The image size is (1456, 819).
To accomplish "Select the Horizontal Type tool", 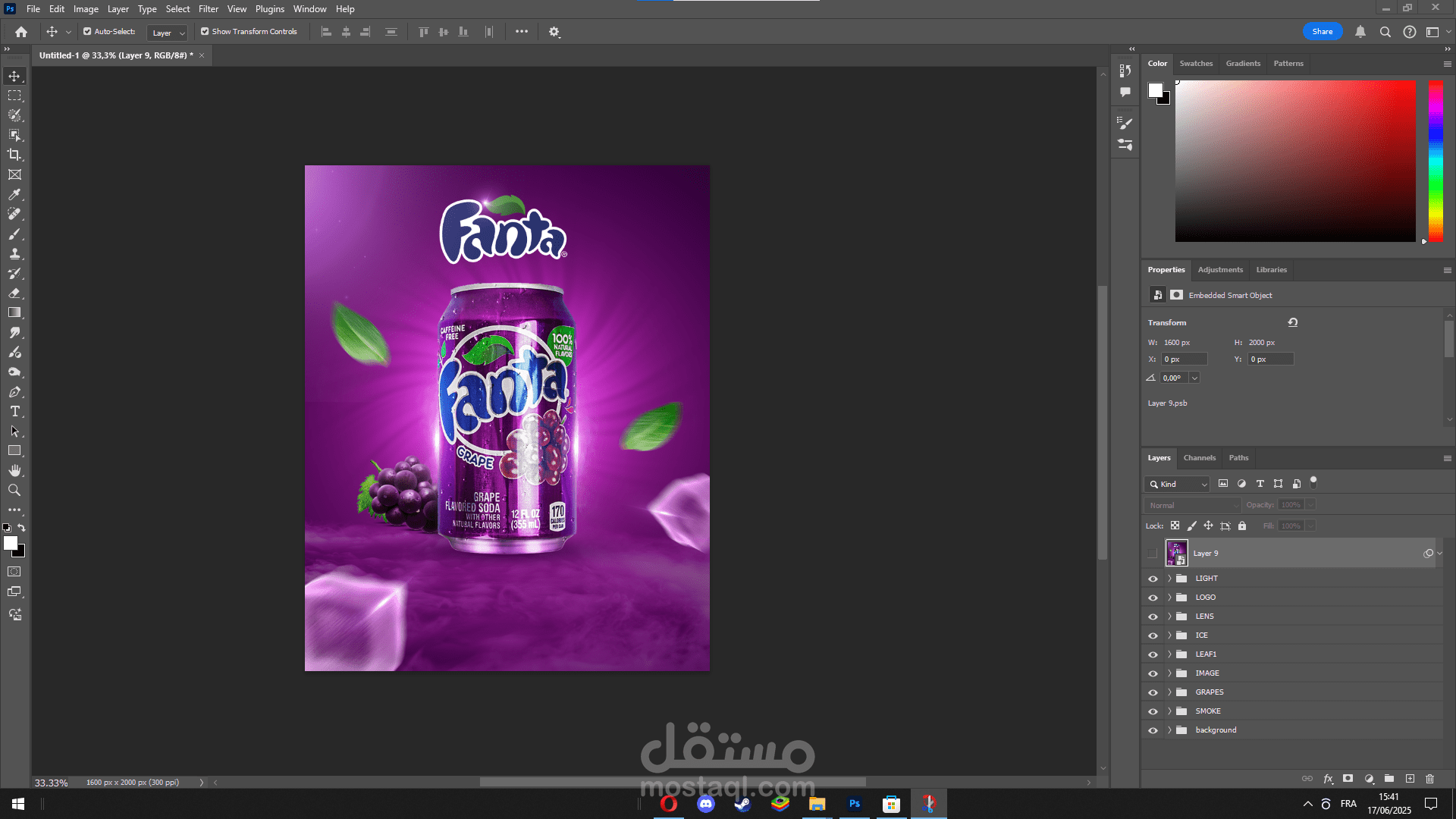I will point(14,411).
